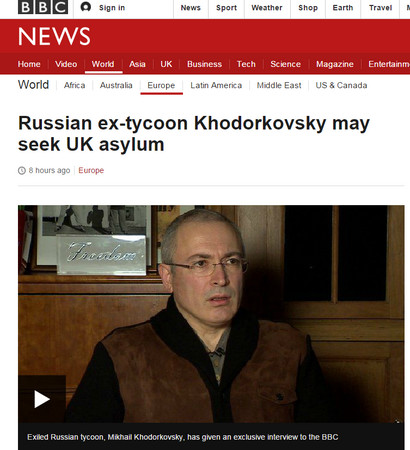This screenshot has width=410, height=450.
Task: Select the Business tab in red bar
Action: [204, 64]
